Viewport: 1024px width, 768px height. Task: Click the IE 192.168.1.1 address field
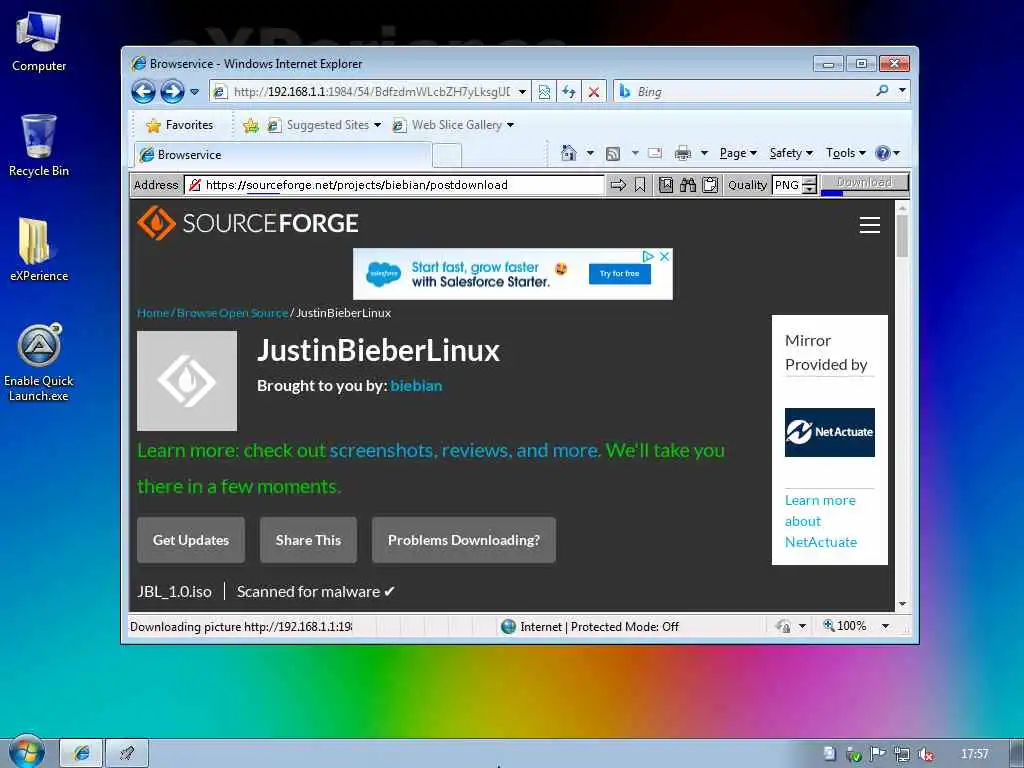[x=372, y=92]
